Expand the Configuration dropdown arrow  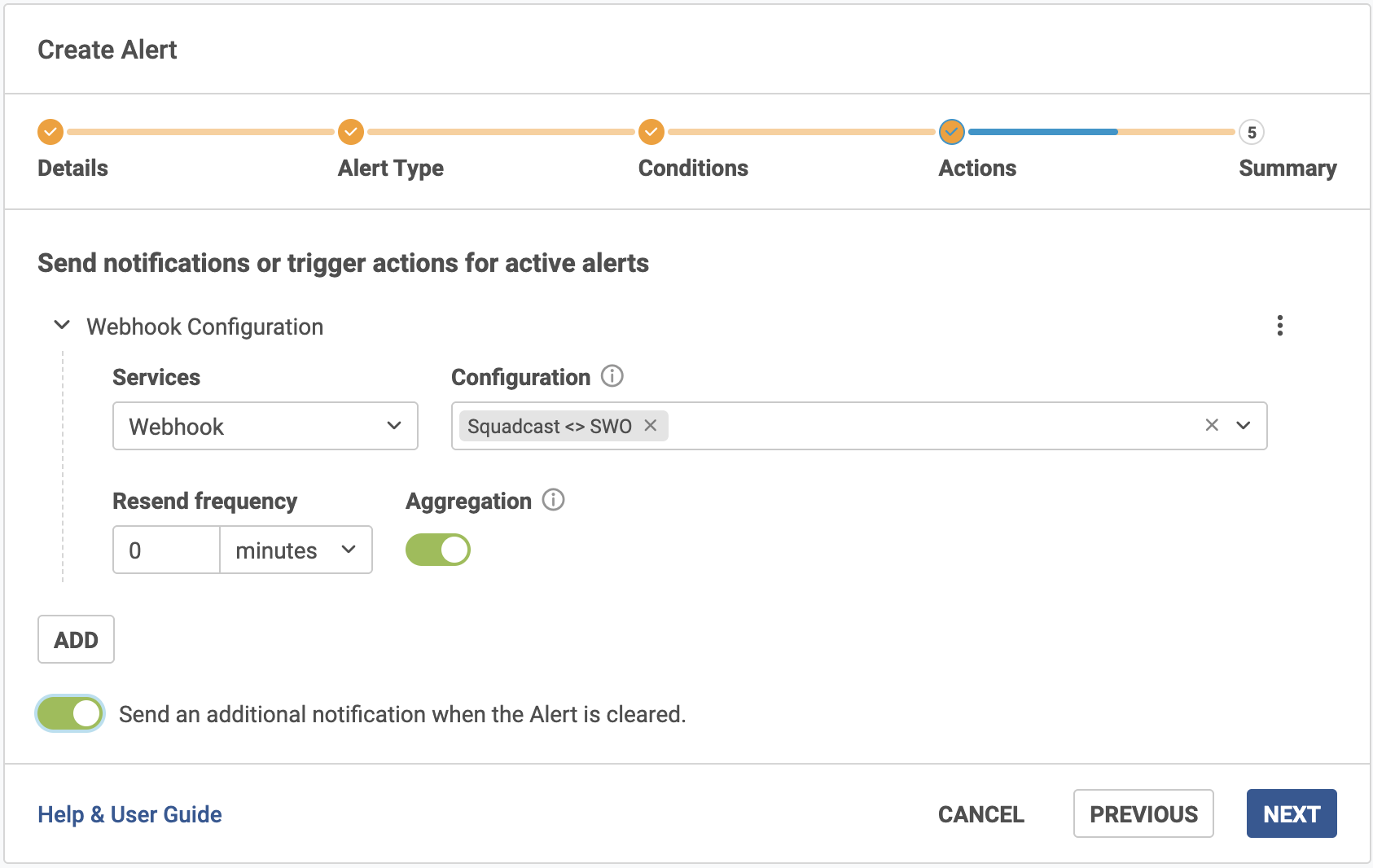(x=1244, y=425)
